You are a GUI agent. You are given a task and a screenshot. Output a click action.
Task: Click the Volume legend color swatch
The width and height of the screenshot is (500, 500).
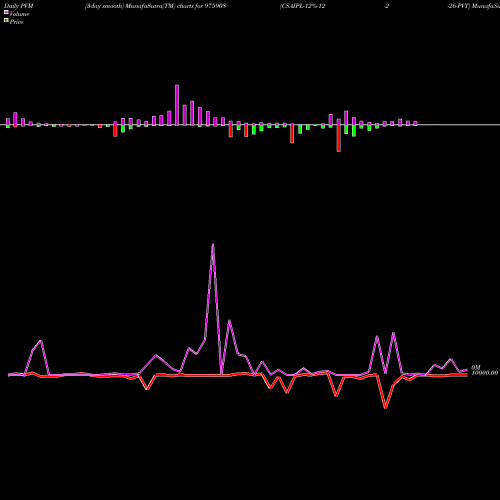[x=6, y=12]
